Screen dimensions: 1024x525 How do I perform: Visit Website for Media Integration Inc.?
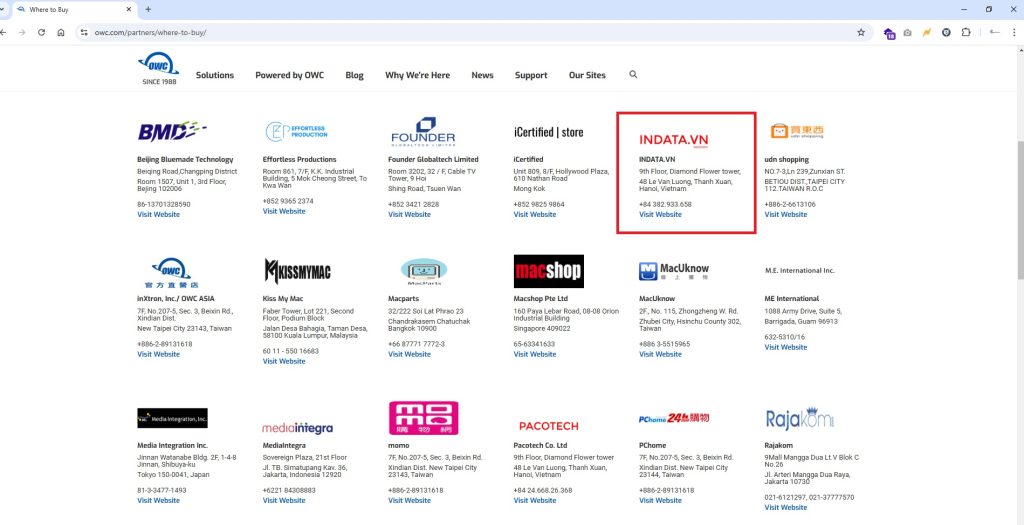pos(158,500)
